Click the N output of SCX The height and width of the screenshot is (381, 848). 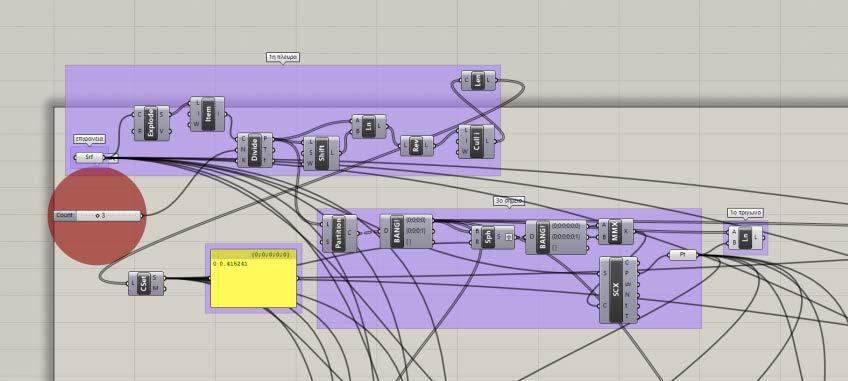[x=627, y=295]
